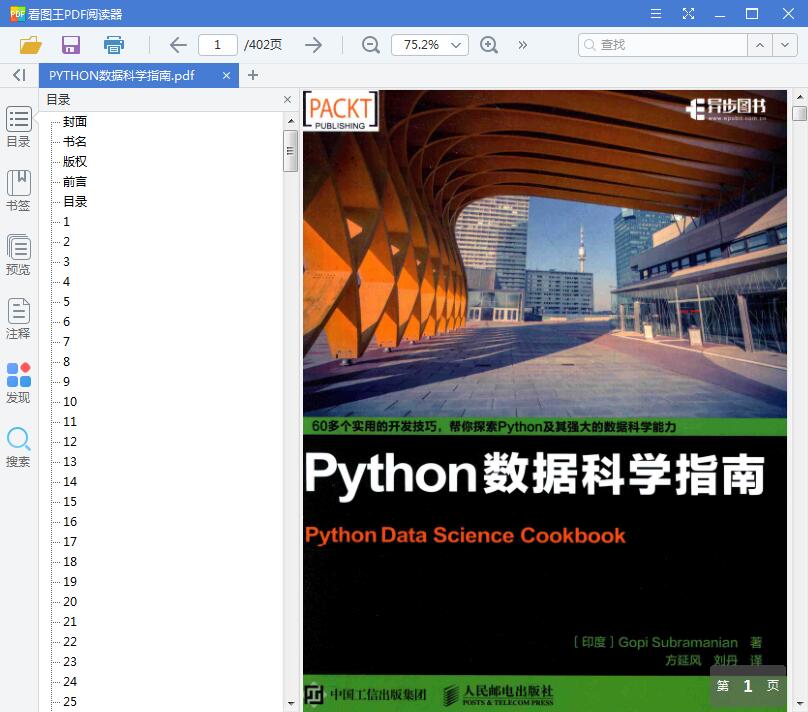Print the PDF document
This screenshot has width=808, height=712.
113,45
